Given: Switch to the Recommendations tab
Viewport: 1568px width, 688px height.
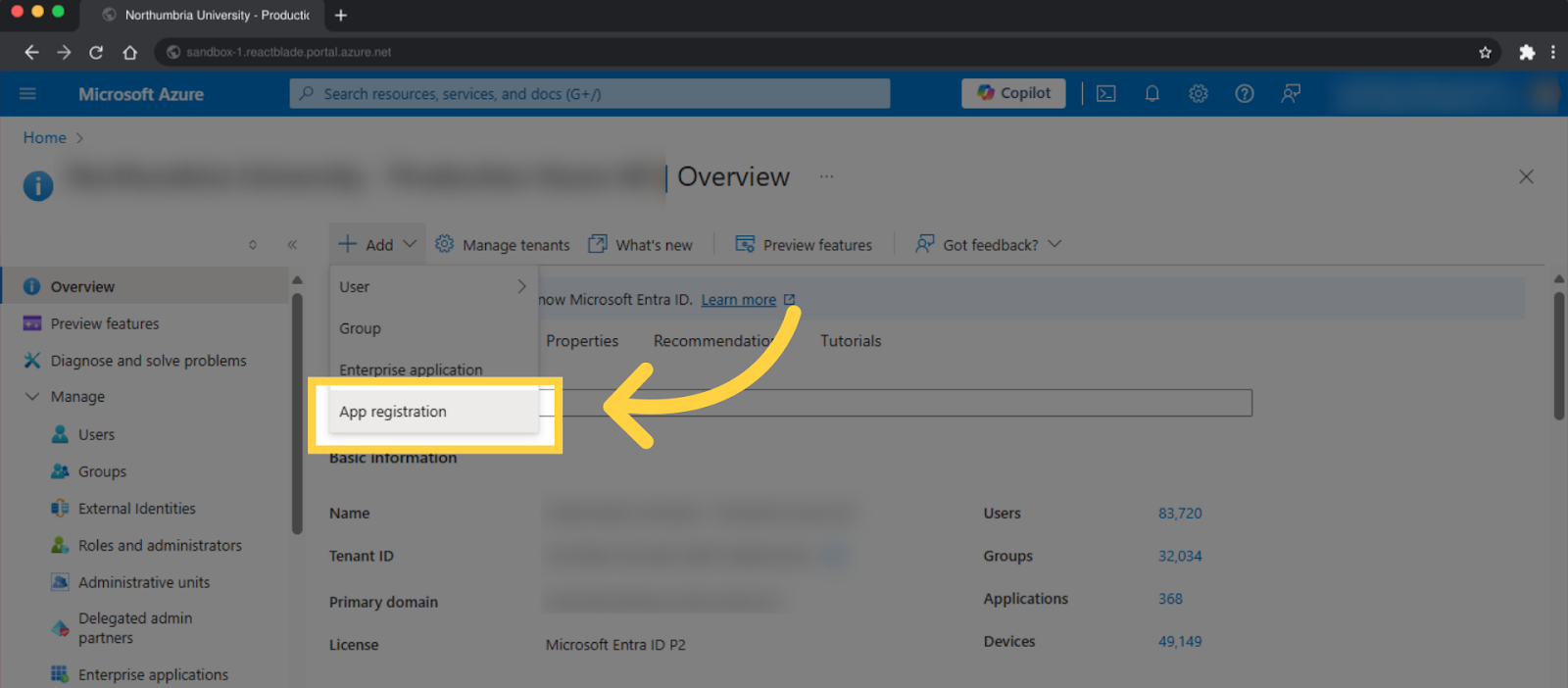Looking at the screenshot, I should pos(715,341).
